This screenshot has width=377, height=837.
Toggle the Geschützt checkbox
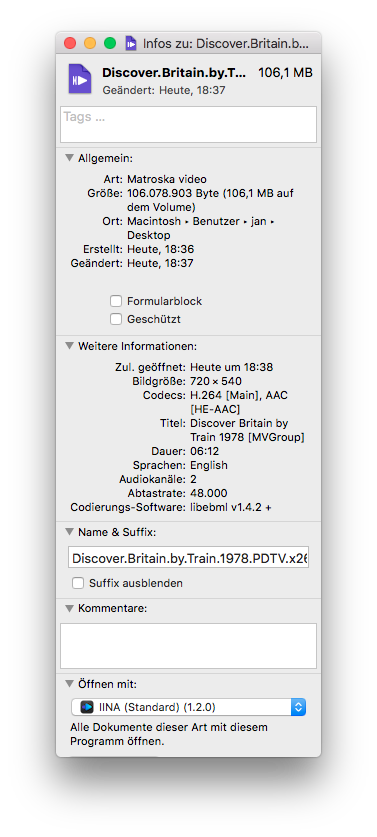116,319
